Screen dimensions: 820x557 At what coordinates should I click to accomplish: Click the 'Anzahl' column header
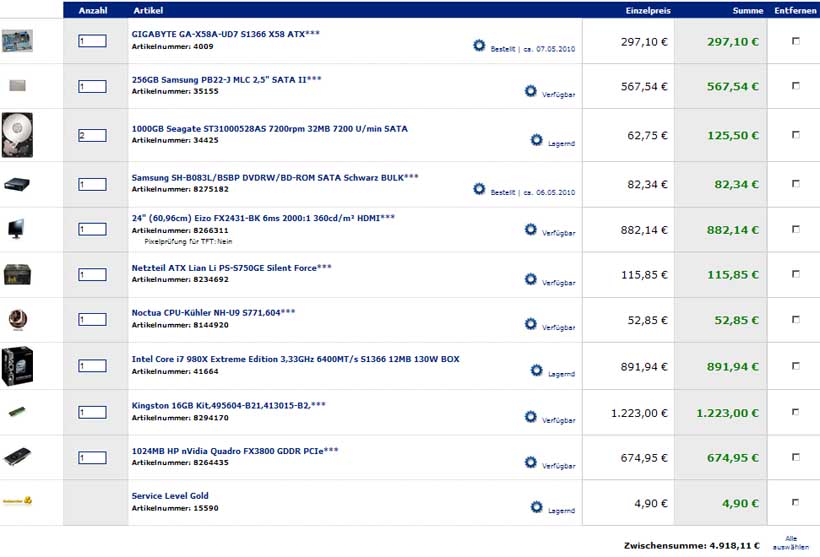pos(93,10)
